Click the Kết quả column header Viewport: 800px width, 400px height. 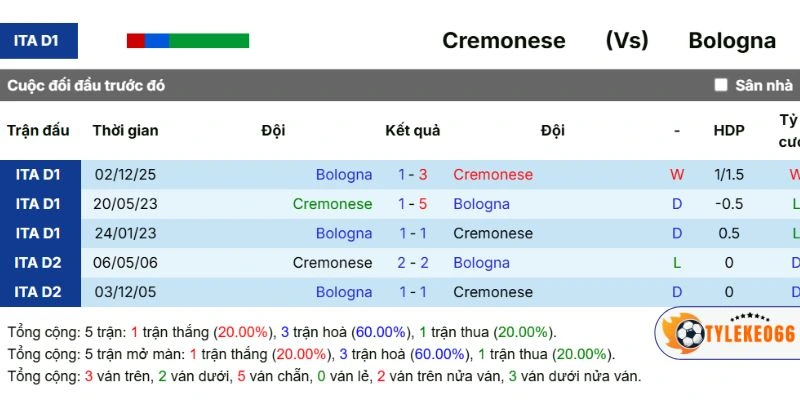click(x=412, y=130)
